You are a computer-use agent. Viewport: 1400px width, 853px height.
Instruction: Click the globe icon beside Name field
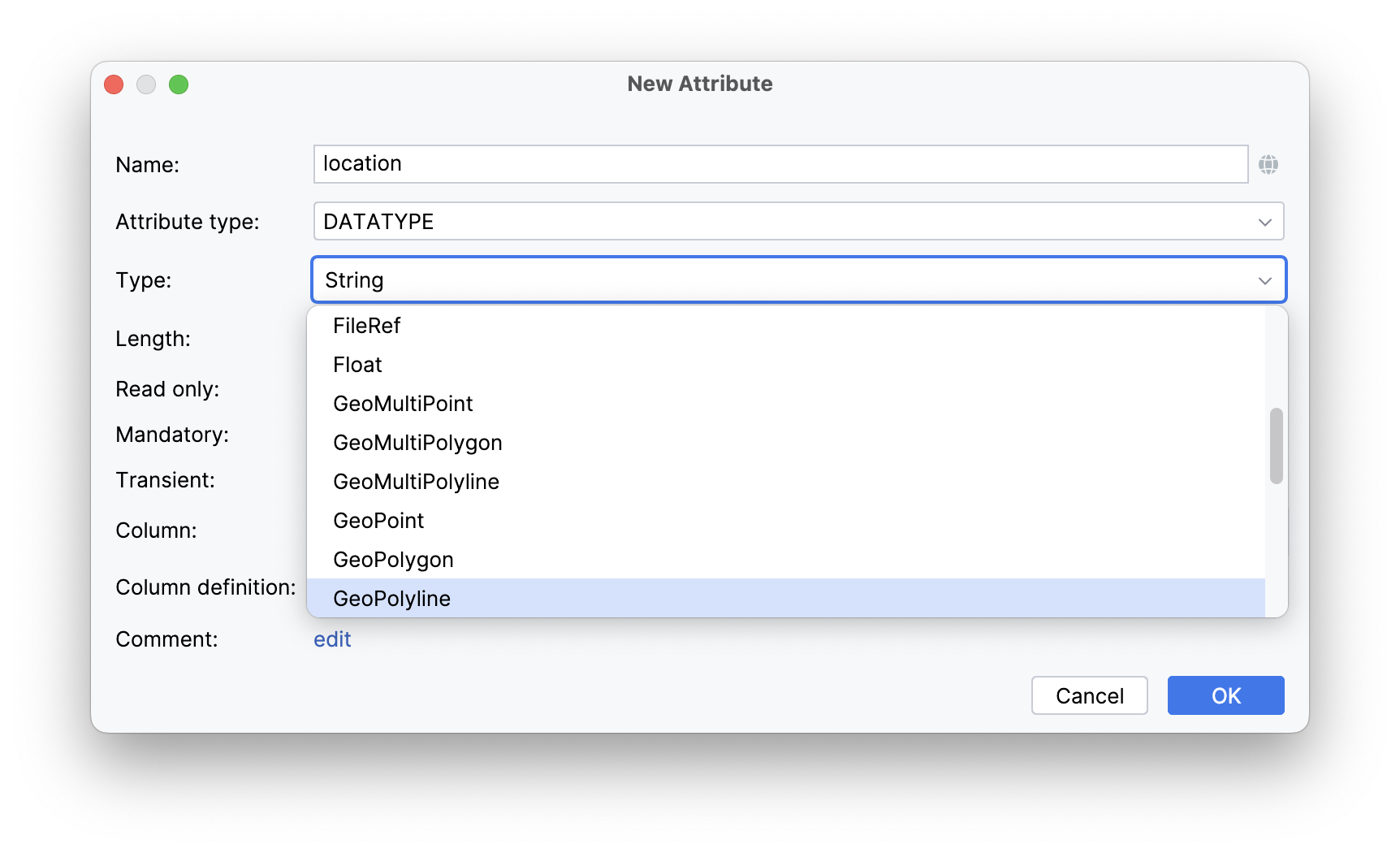click(1268, 165)
